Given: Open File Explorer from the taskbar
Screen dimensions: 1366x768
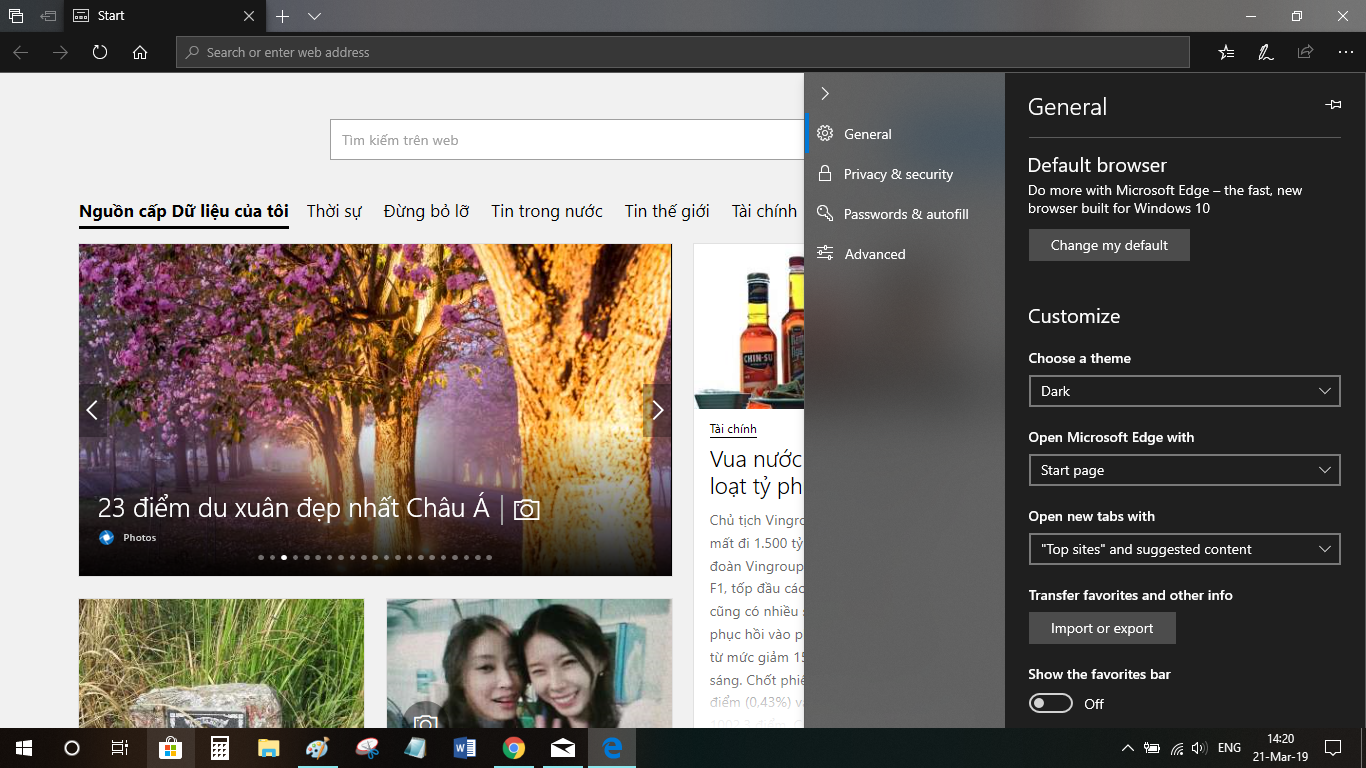Looking at the screenshot, I should pos(269,748).
